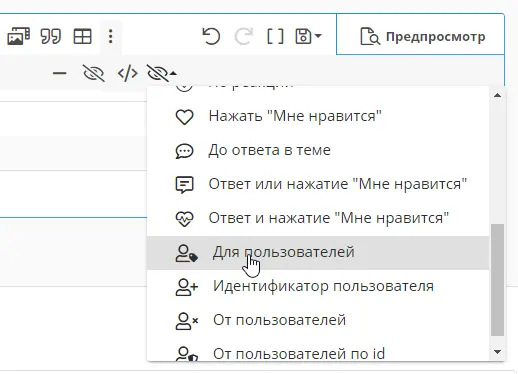
Task: Insert quote block icon
Action: pos(51,36)
